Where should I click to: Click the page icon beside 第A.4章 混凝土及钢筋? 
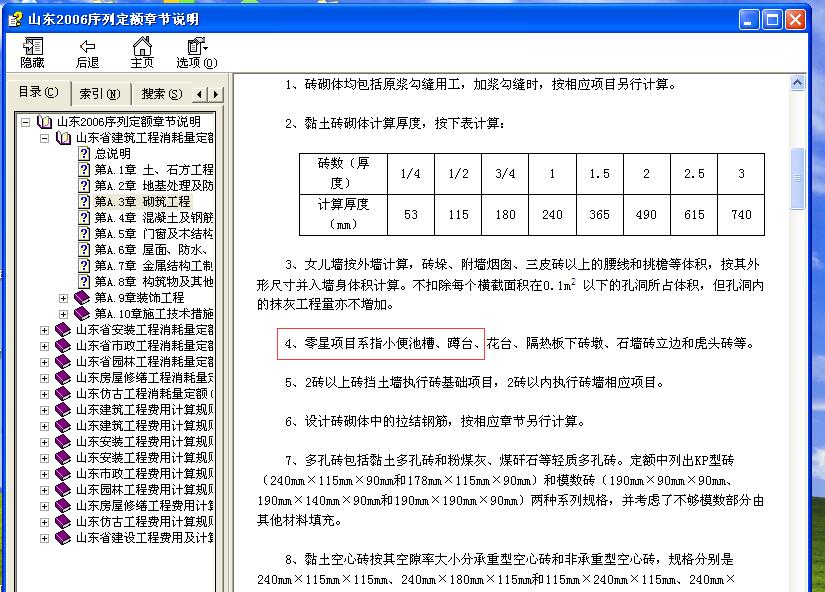[84, 217]
